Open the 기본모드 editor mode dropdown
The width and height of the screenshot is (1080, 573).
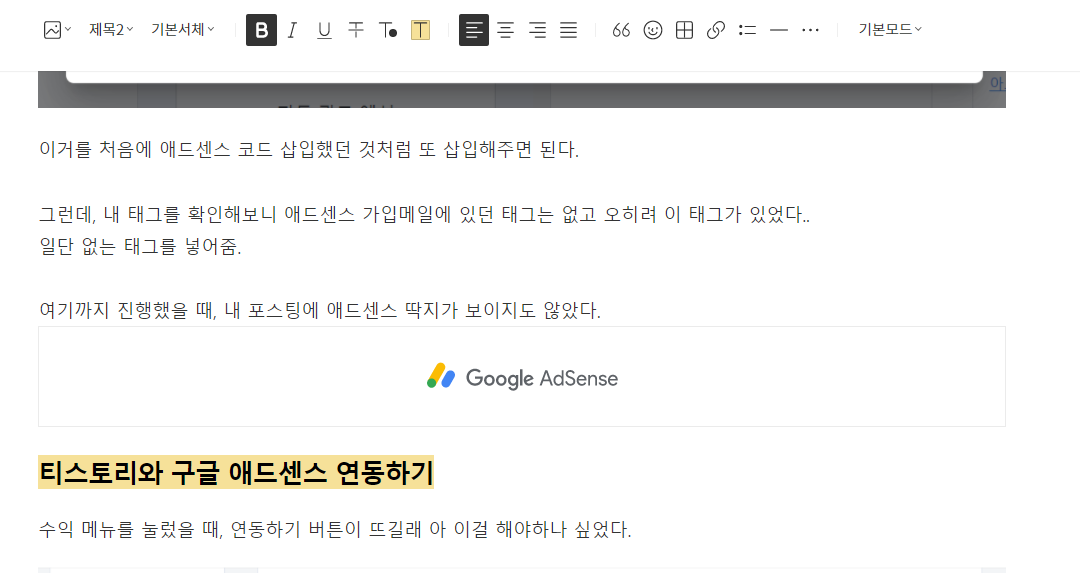point(890,30)
